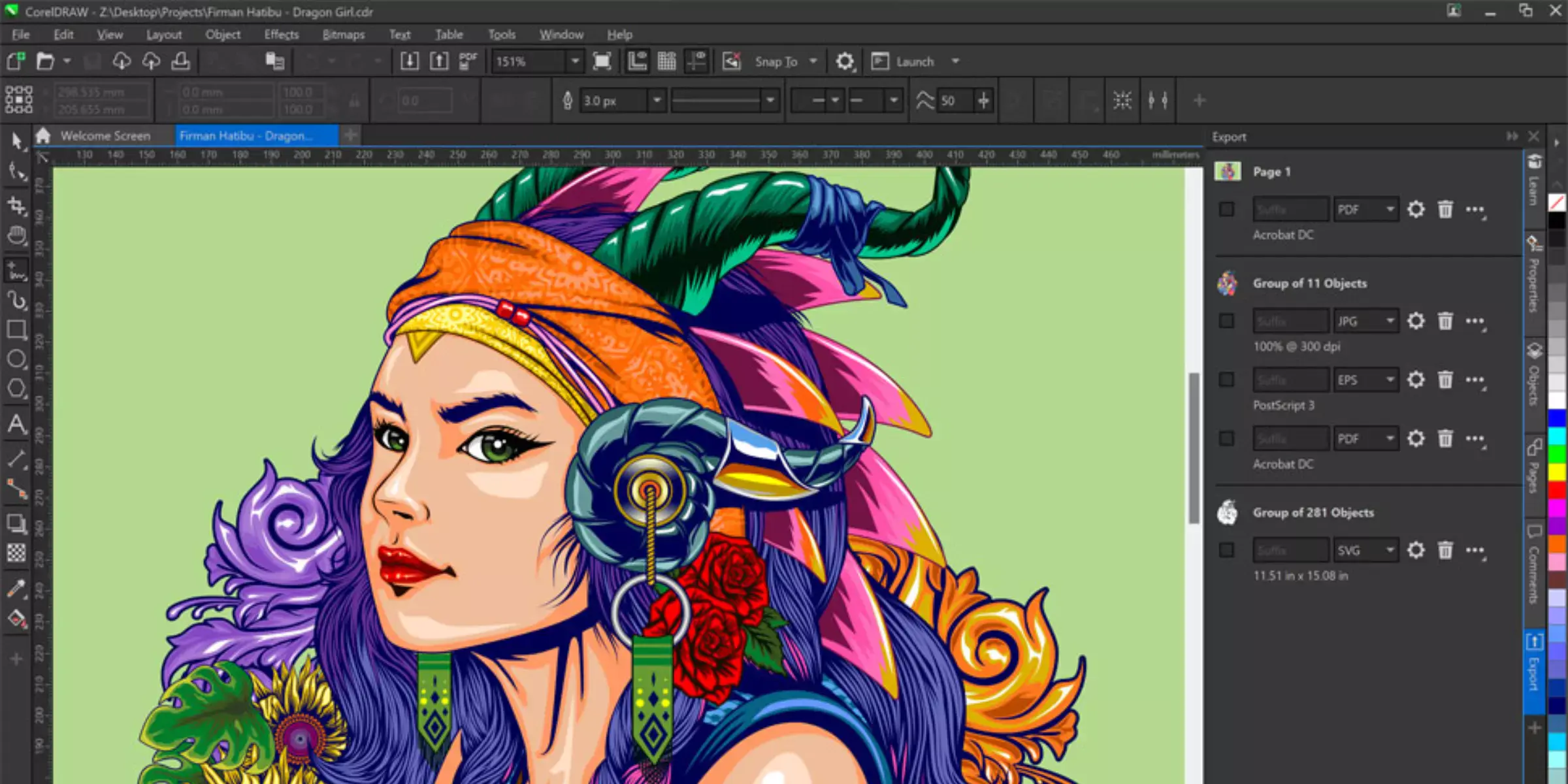Image resolution: width=1568 pixels, height=784 pixels.
Task: Open the SVG format dropdown
Action: pyautogui.click(x=1390, y=550)
